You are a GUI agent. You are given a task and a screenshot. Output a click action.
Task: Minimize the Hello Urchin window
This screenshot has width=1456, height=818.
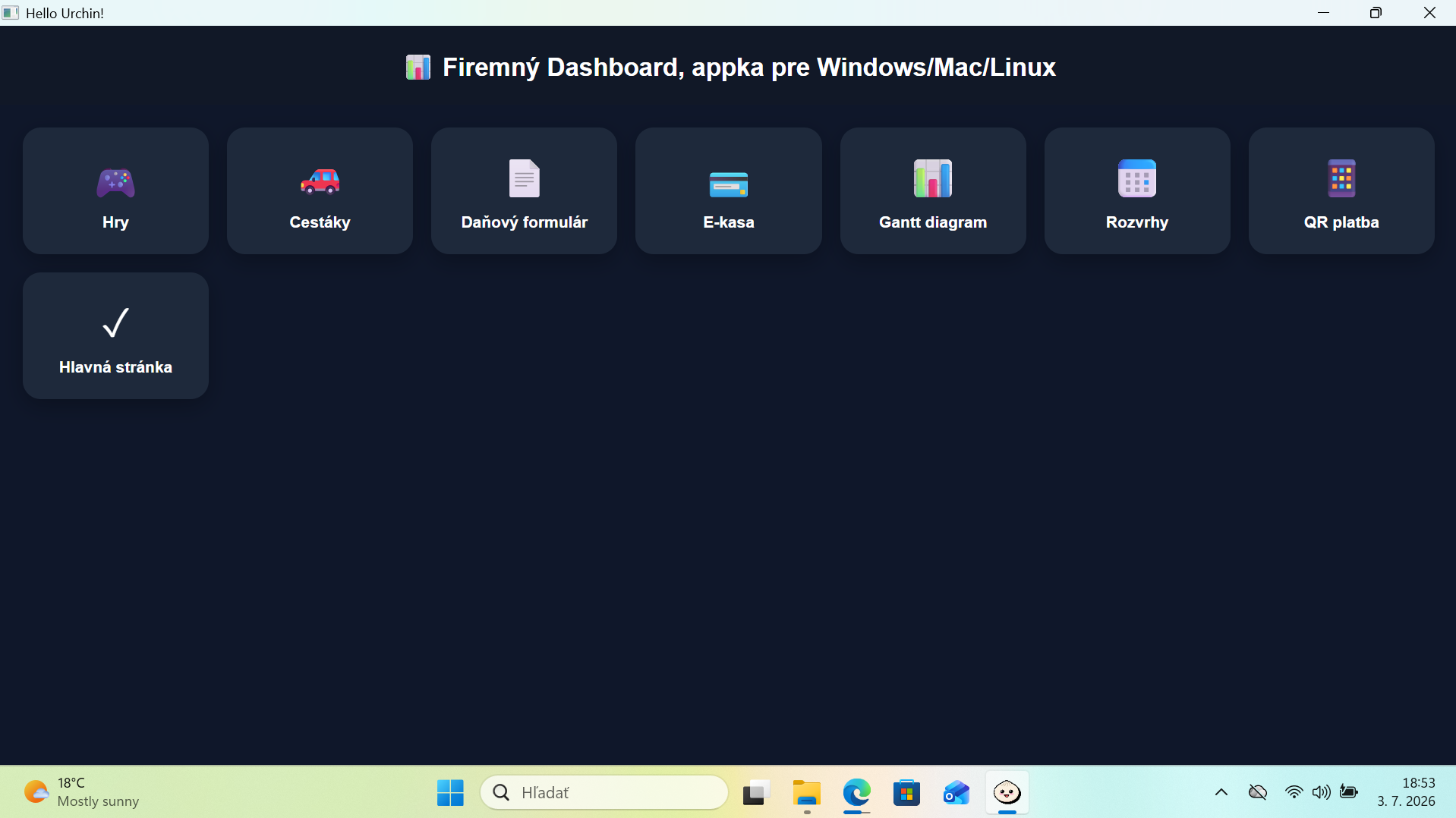pos(1323,13)
